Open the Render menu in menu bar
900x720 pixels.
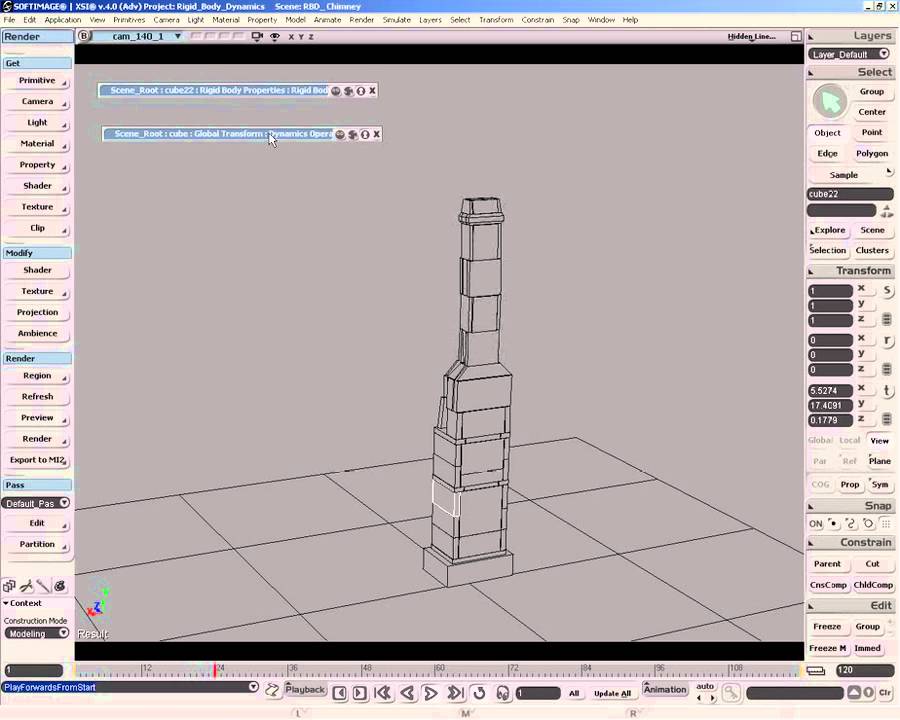[x=362, y=20]
